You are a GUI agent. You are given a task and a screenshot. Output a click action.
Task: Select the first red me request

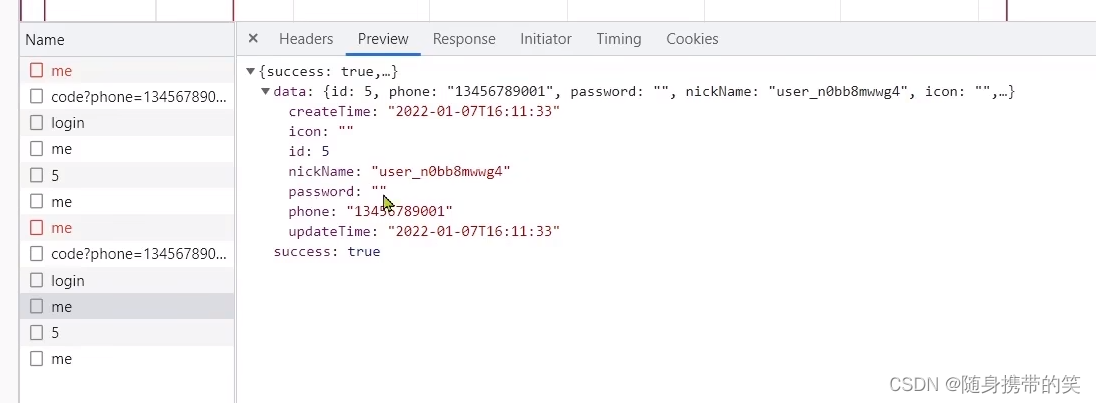click(x=62, y=71)
